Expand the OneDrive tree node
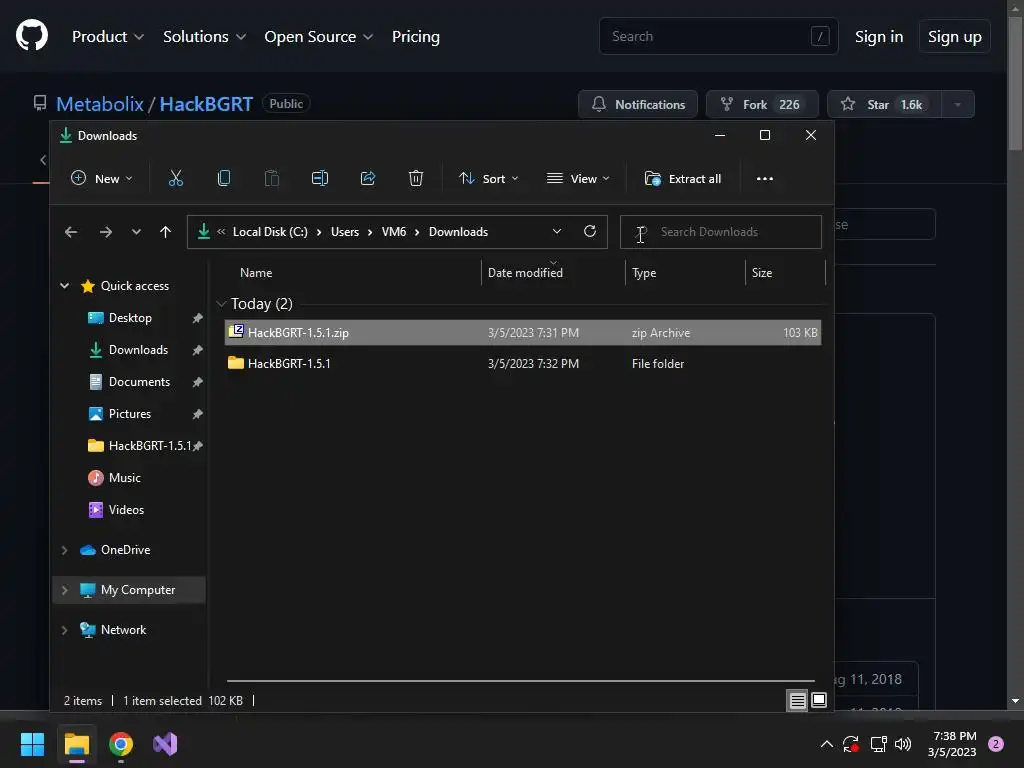Viewport: 1024px width, 768px height. pos(64,550)
